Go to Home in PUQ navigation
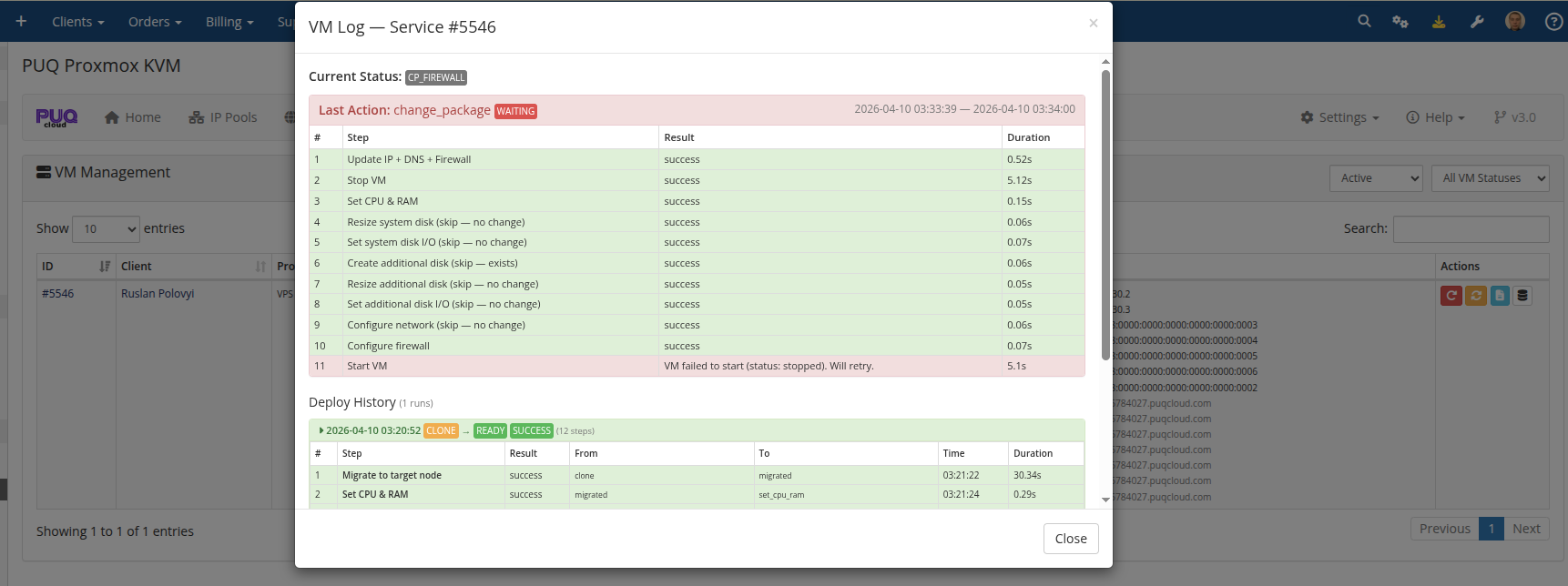Screen dimensions: 1568x586 tap(133, 117)
